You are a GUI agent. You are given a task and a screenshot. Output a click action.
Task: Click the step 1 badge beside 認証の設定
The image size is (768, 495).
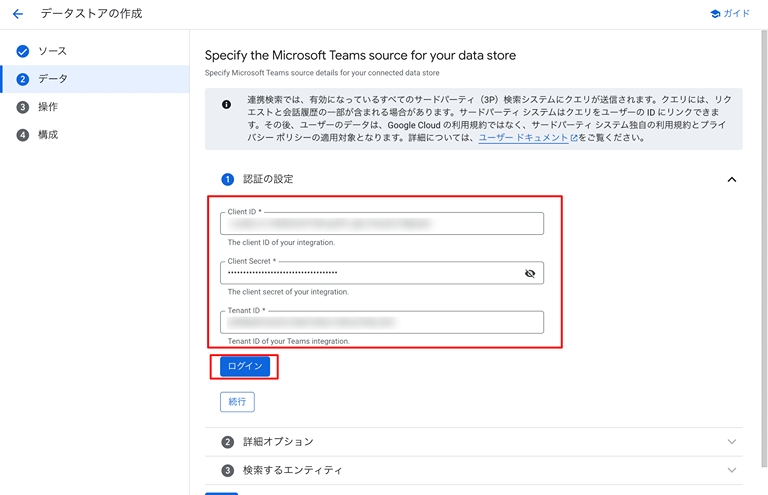tap(227, 179)
